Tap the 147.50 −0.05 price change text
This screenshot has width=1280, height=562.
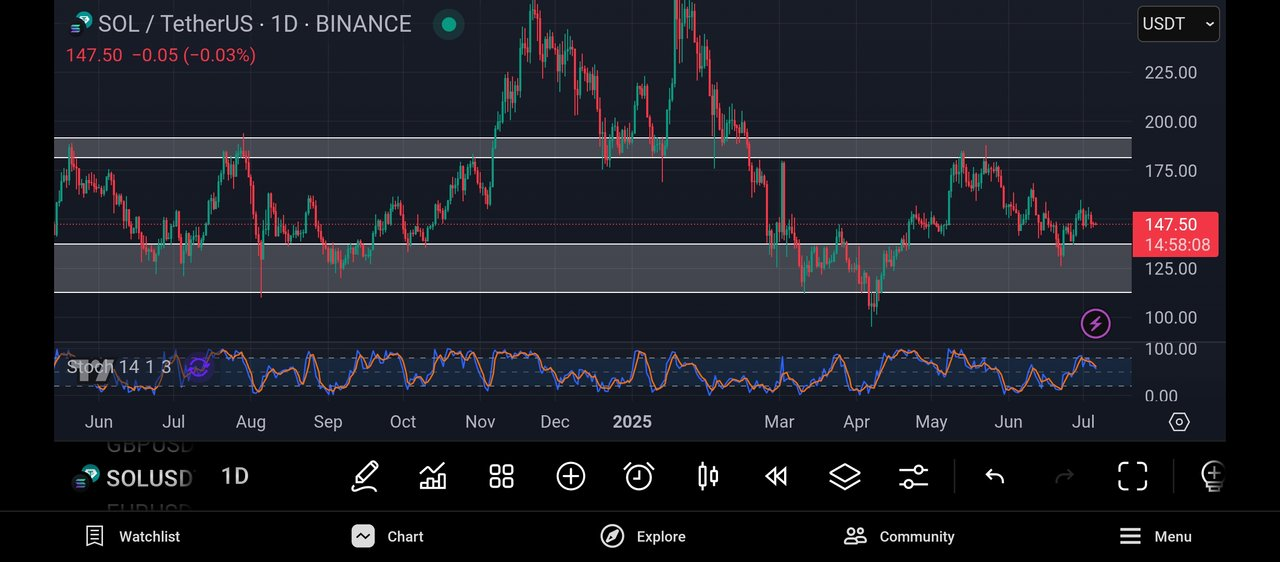coord(161,55)
